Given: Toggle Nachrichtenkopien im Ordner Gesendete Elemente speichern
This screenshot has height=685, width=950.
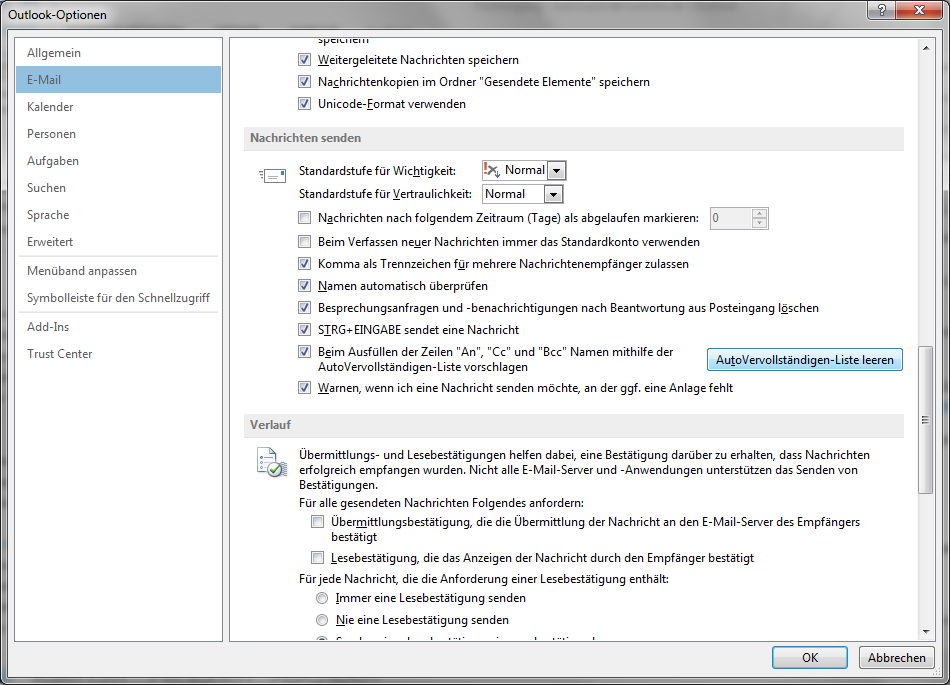Looking at the screenshot, I should point(304,82).
